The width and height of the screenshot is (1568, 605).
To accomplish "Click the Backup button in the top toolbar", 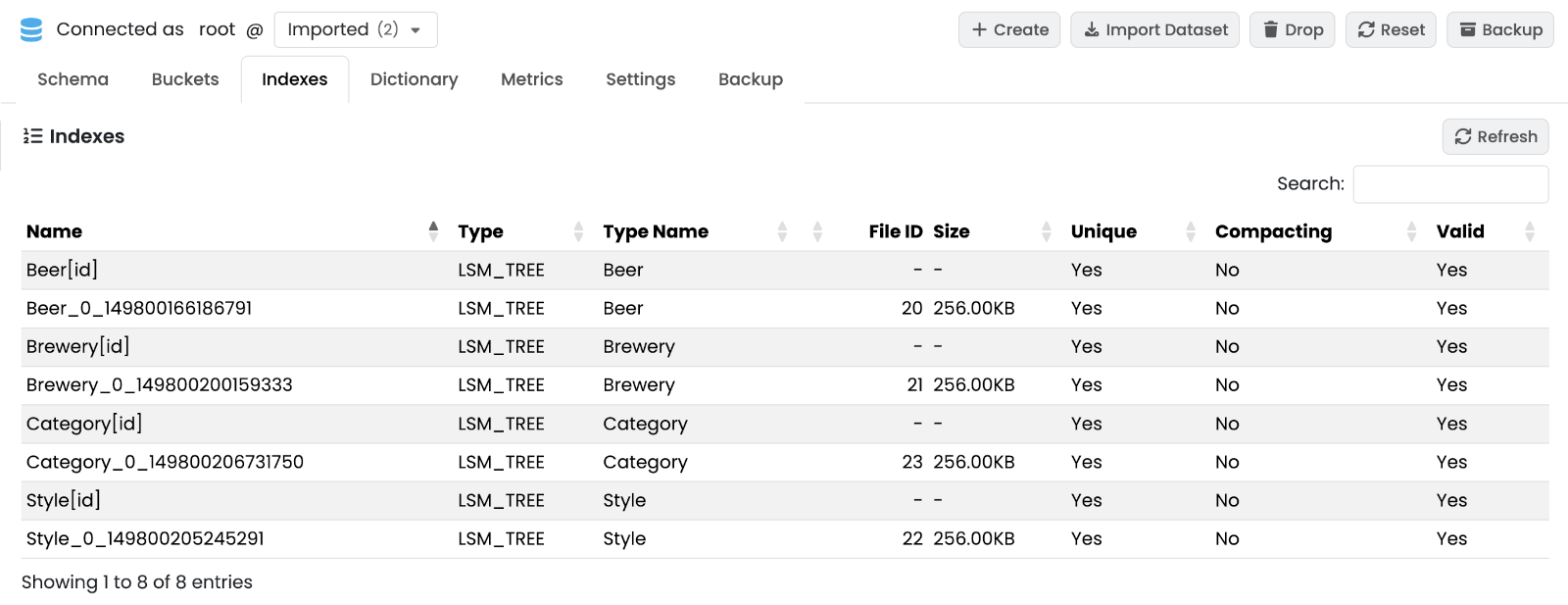I will point(1500,29).
